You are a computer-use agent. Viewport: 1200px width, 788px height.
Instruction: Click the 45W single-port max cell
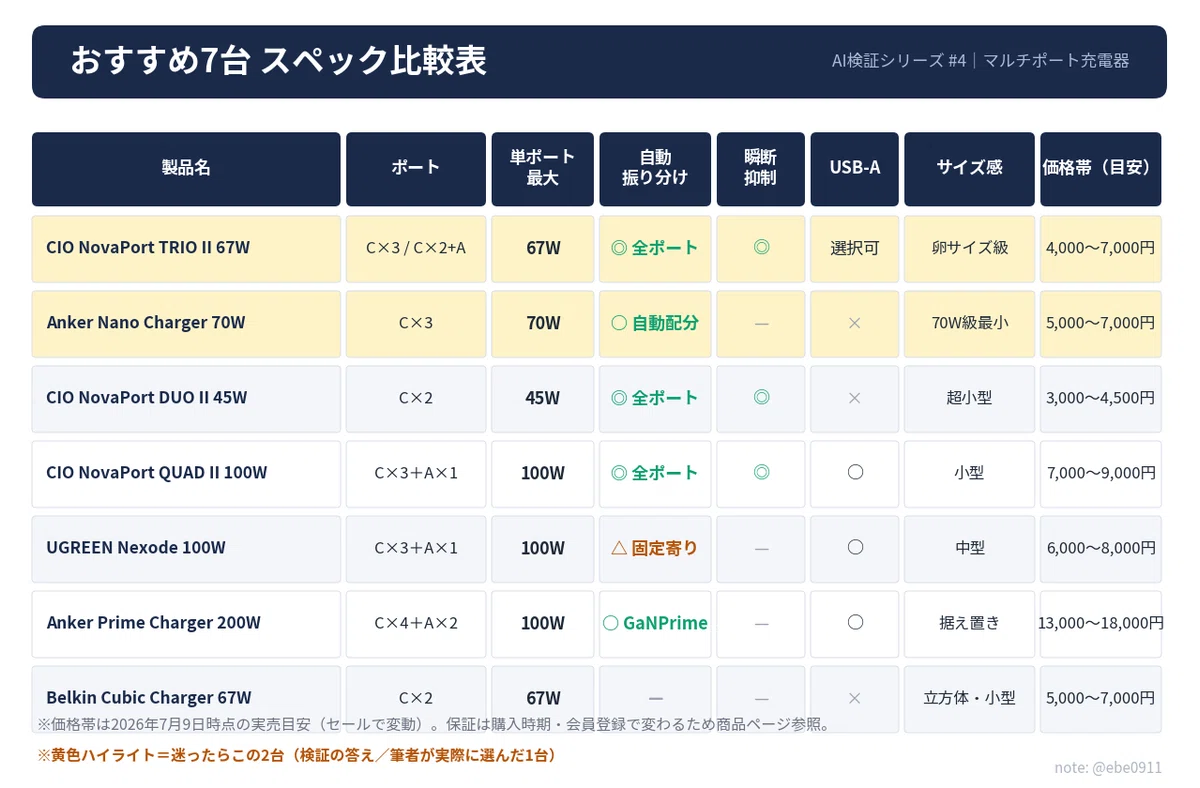click(x=543, y=398)
